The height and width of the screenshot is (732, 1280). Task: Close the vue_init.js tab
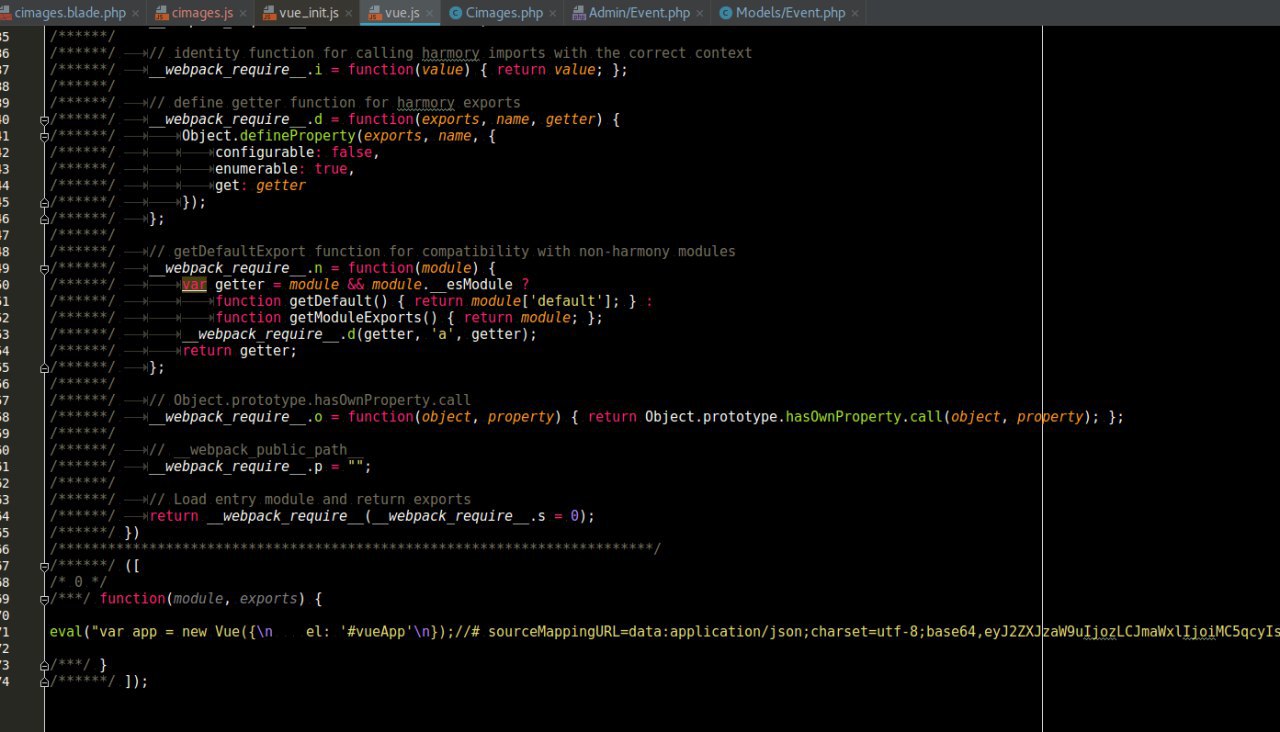pyautogui.click(x=349, y=14)
